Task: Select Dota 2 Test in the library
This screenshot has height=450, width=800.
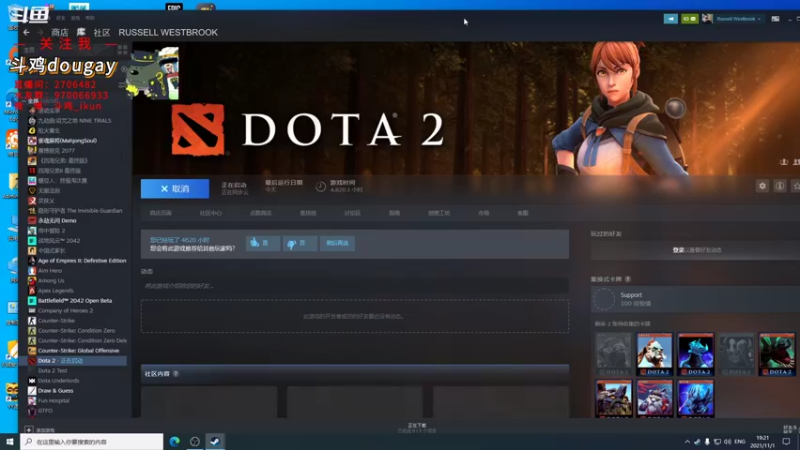Action: pyautogui.click(x=53, y=370)
